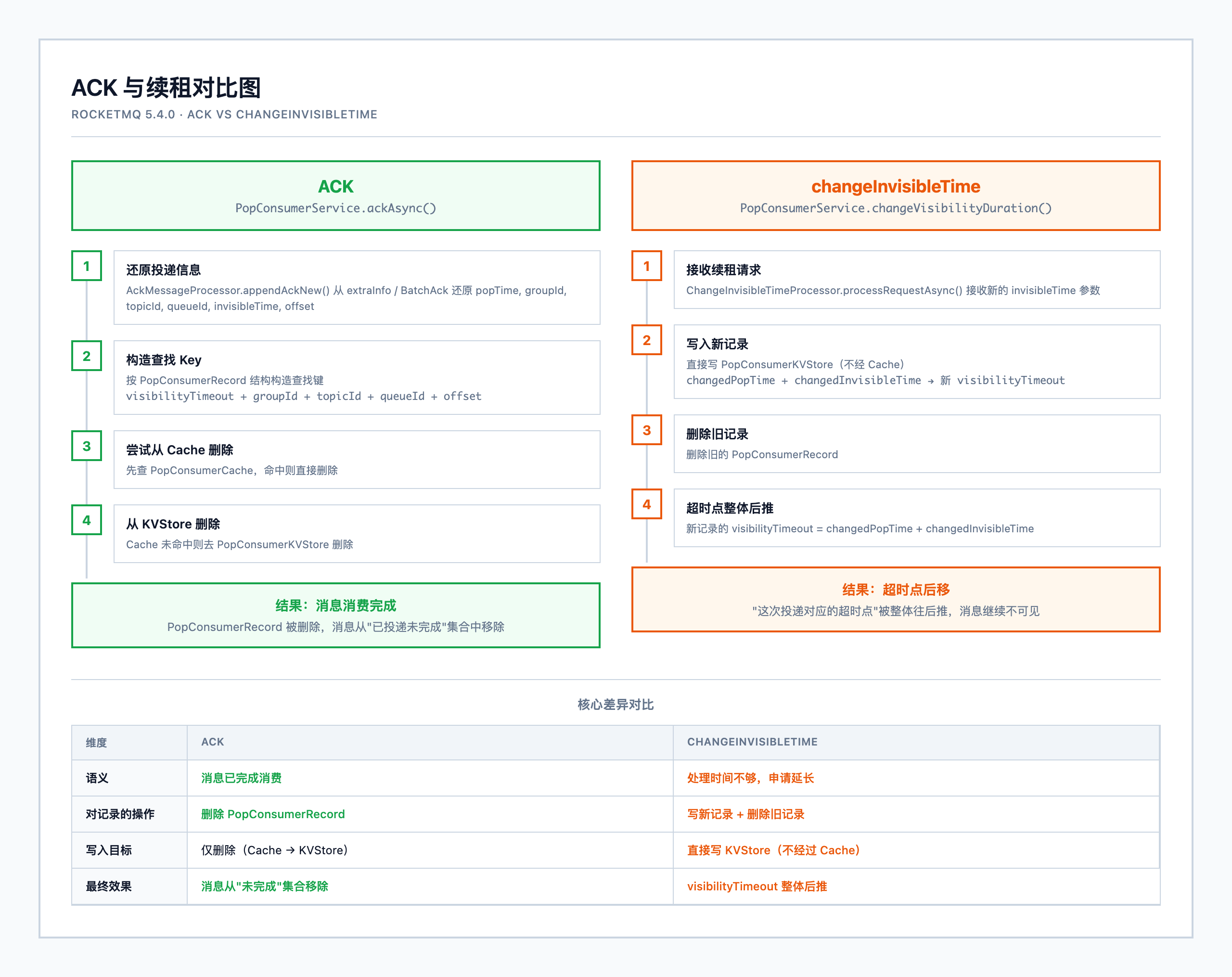Click green step 2 number badge
The image size is (1232, 977).
point(86,356)
